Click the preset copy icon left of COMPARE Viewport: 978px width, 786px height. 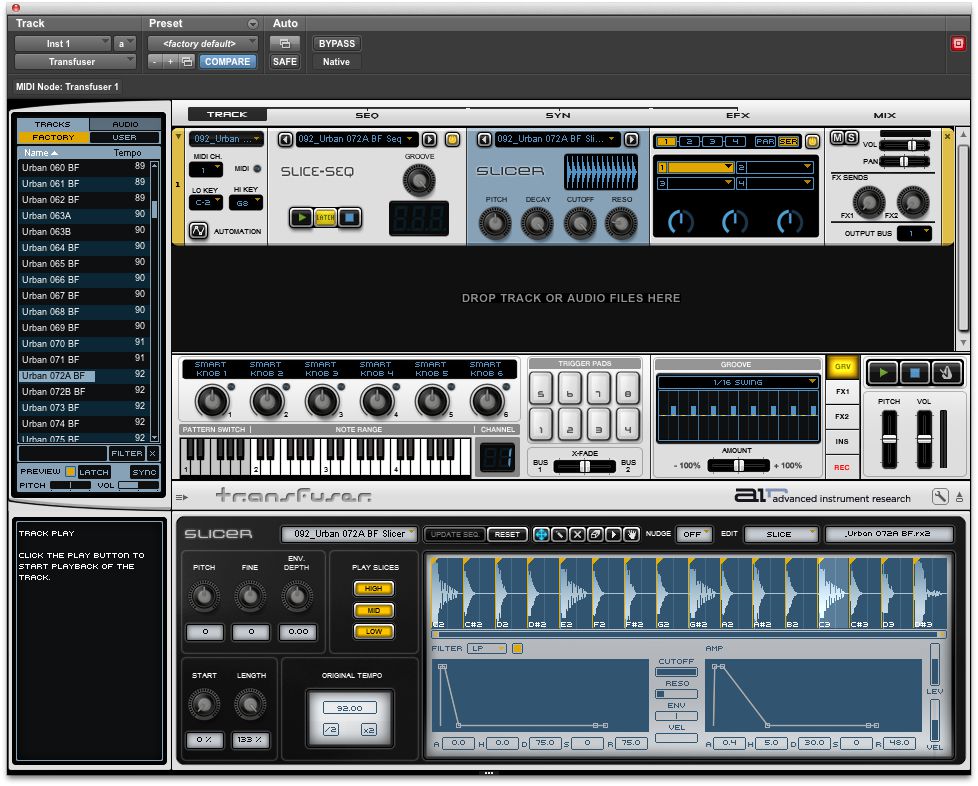click(x=186, y=62)
